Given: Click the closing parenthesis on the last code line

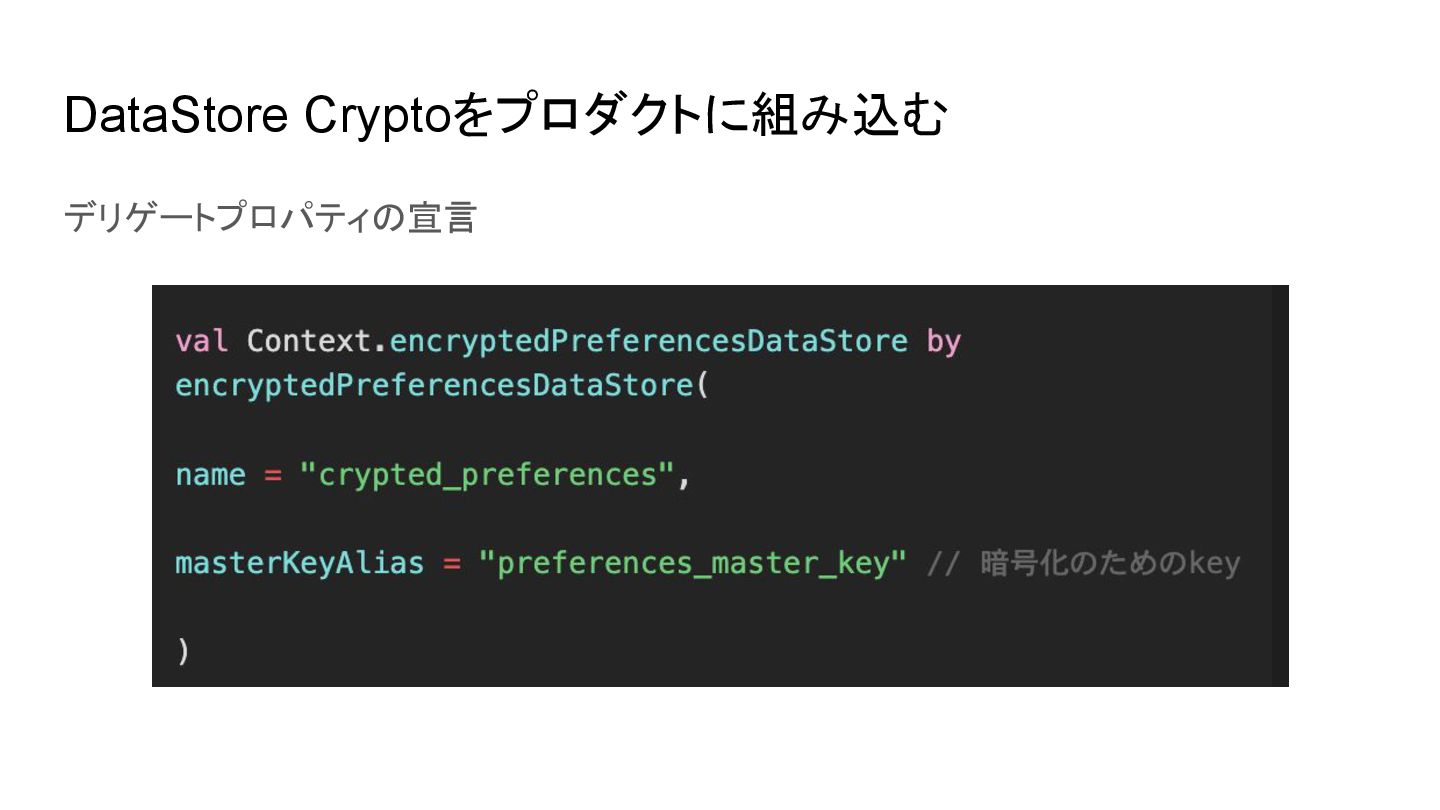Looking at the screenshot, I should point(182,651).
